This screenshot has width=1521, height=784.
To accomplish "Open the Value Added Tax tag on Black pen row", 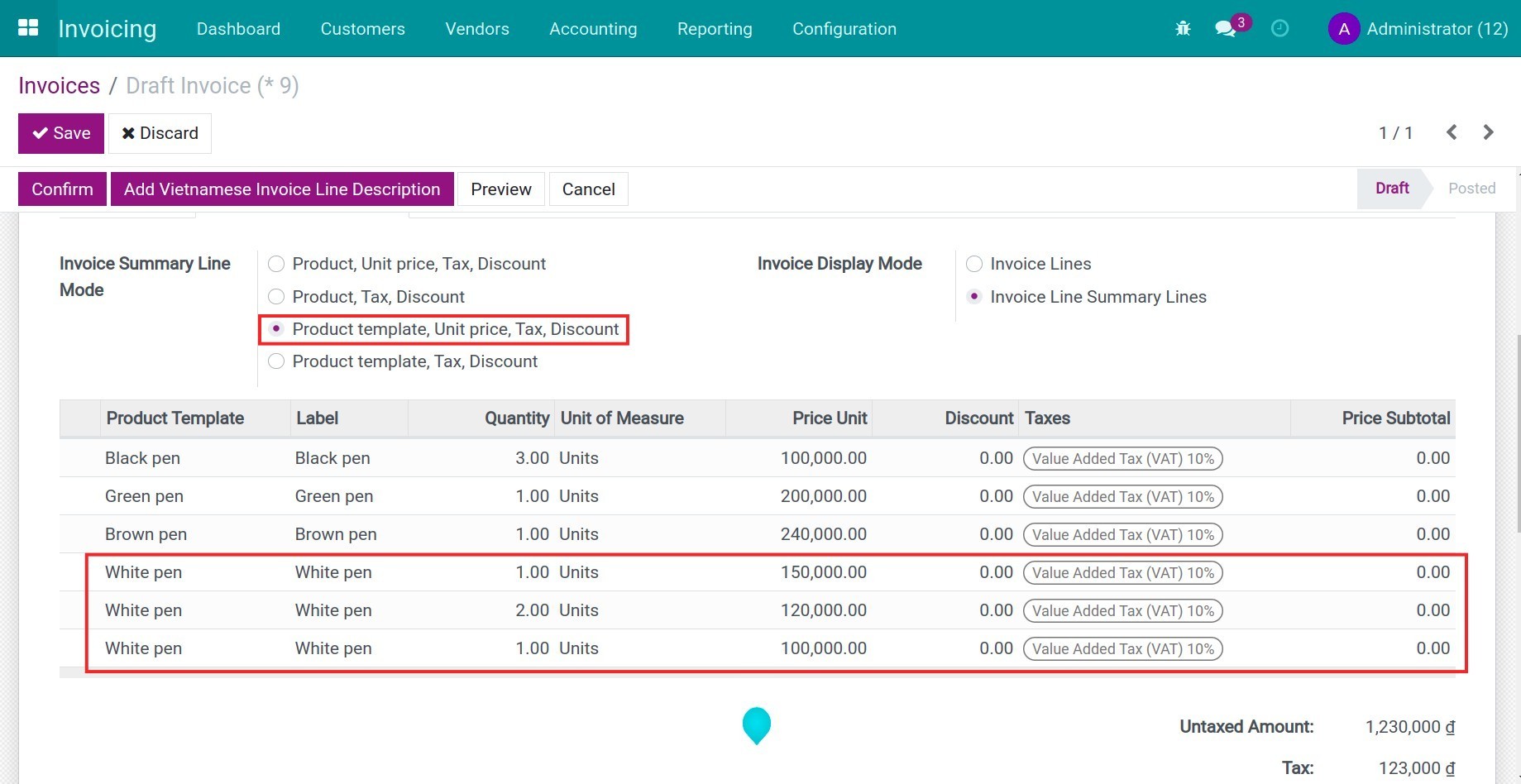I will [1122, 458].
